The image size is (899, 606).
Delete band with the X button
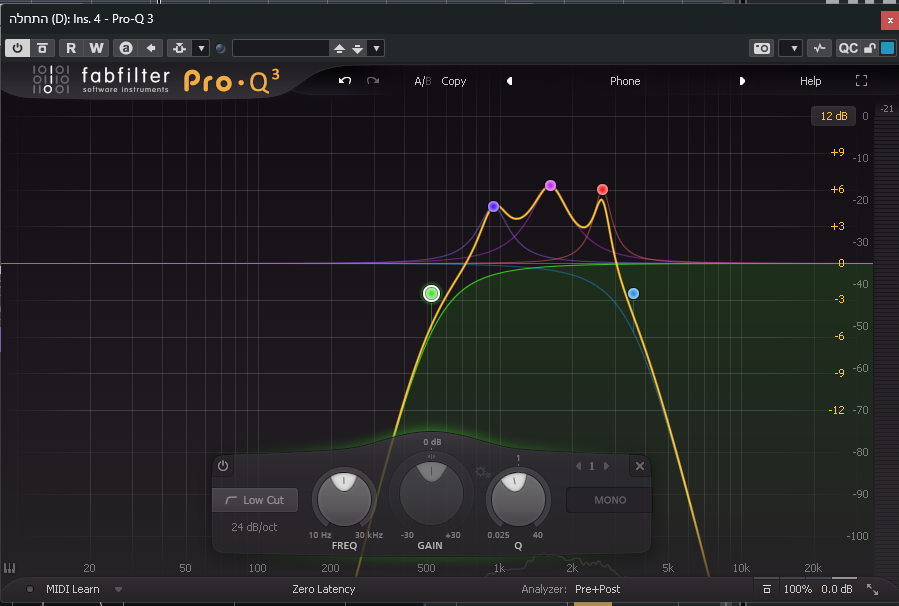pos(640,466)
